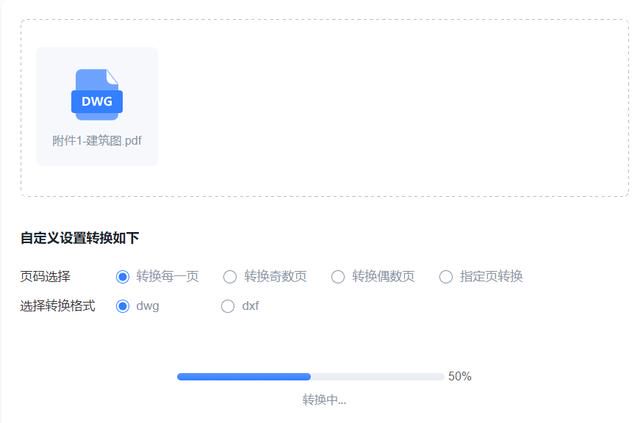
Task: Choose the 转换偶数页 radio option
Action: click(338, 277)
